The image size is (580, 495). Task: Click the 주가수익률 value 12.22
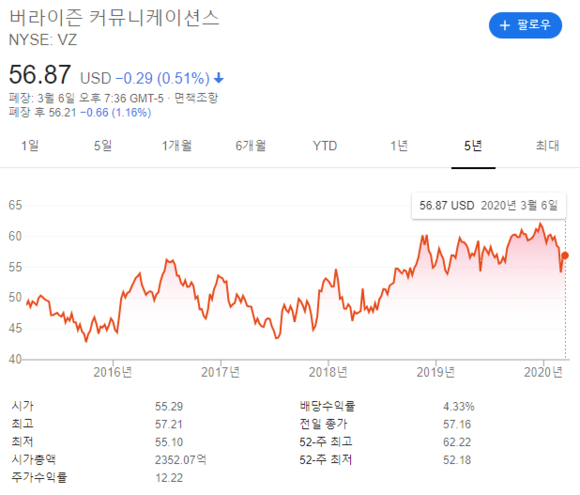click(x=169, y=478)
